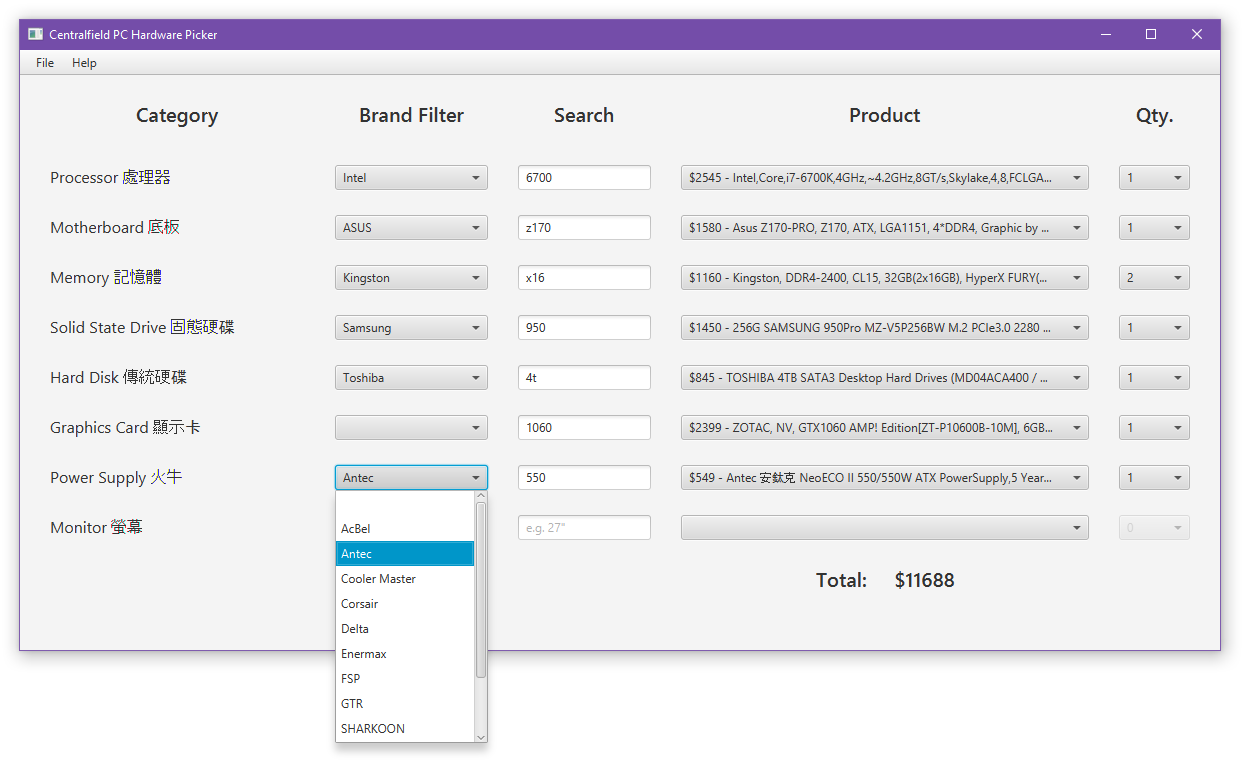Minimize the Hardware Picker window

pos(1106,34)
